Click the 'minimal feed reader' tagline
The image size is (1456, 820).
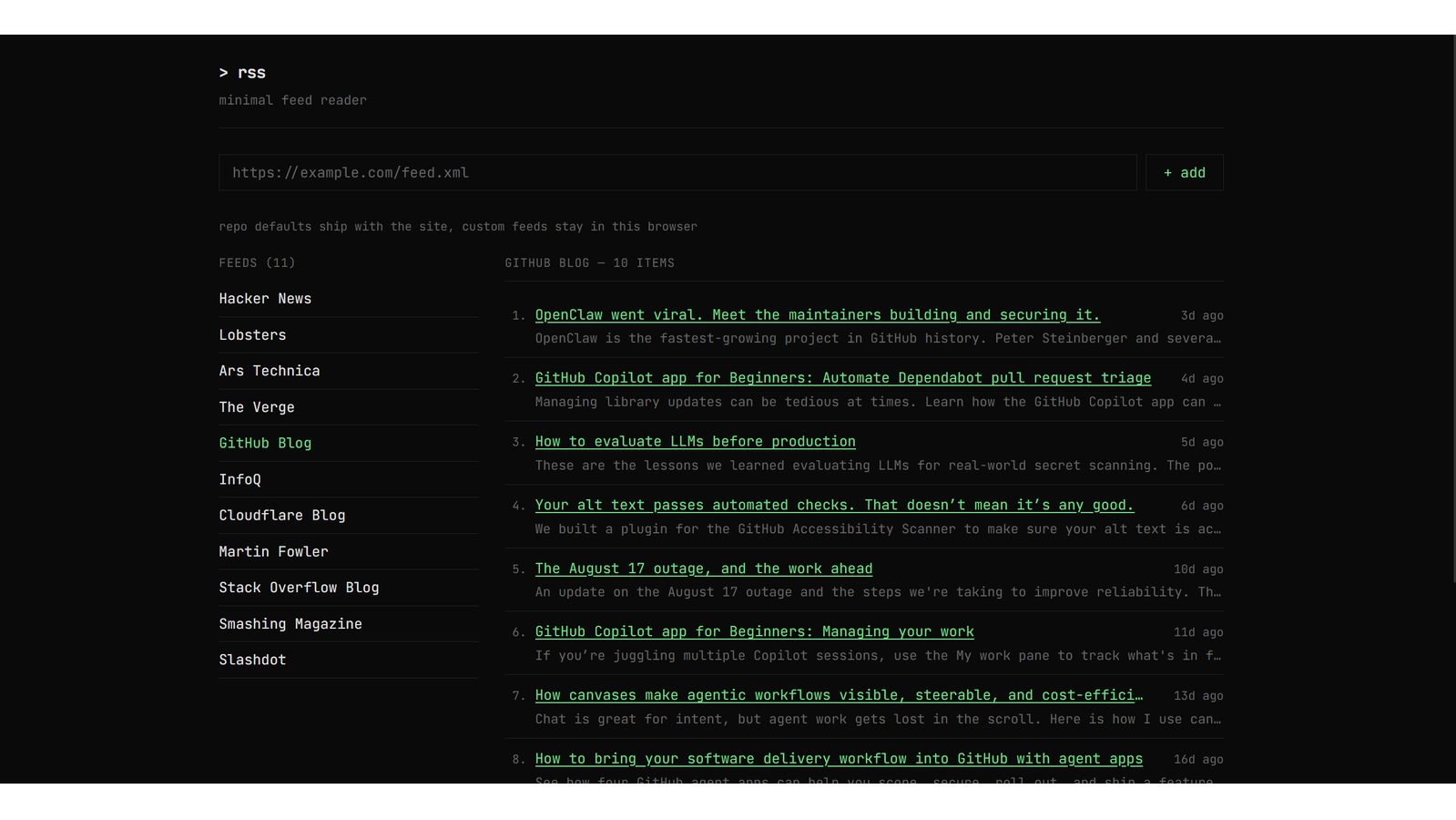coord(292,100)
